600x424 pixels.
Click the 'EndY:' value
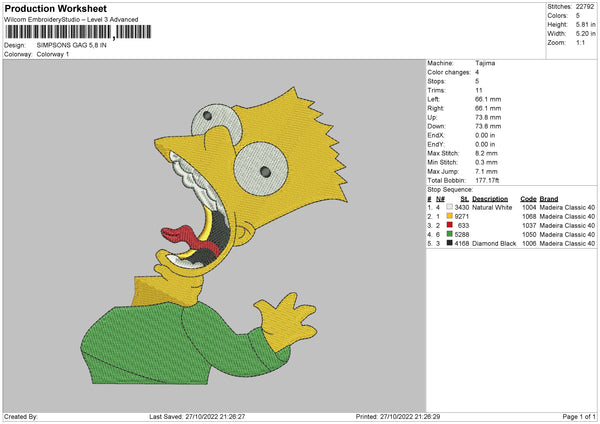coord(485,144)
